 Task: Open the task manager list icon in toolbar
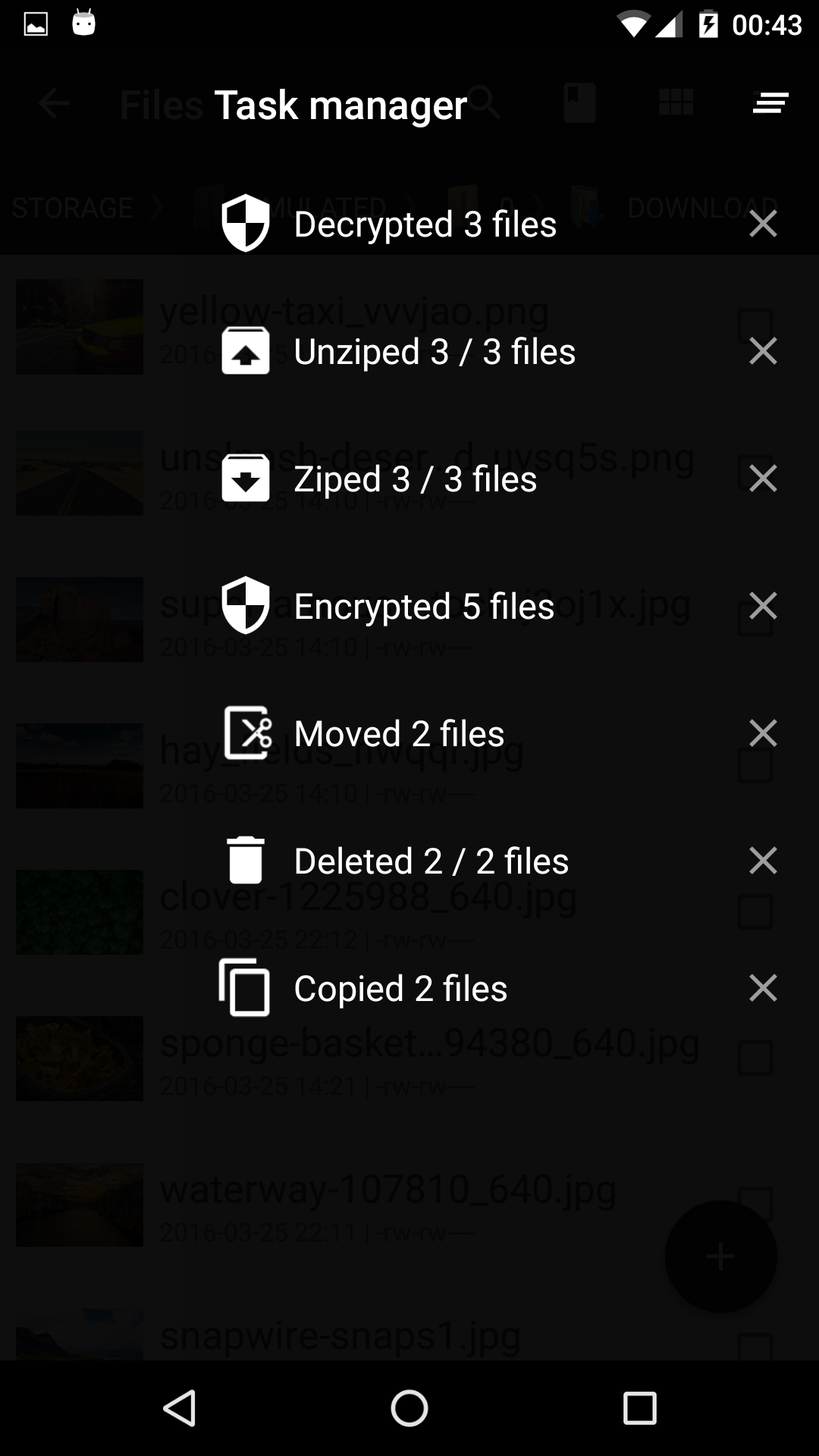(x=770, y=103)
